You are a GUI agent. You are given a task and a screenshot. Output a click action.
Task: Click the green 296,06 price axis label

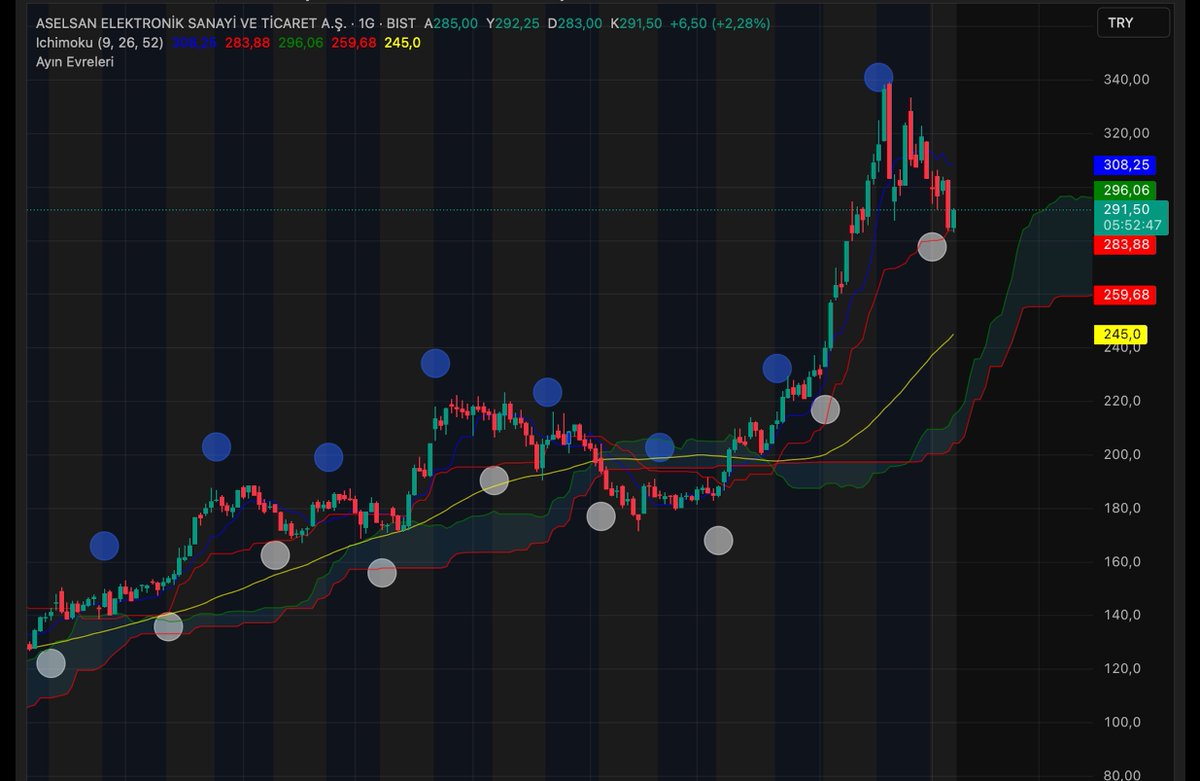1125,190
